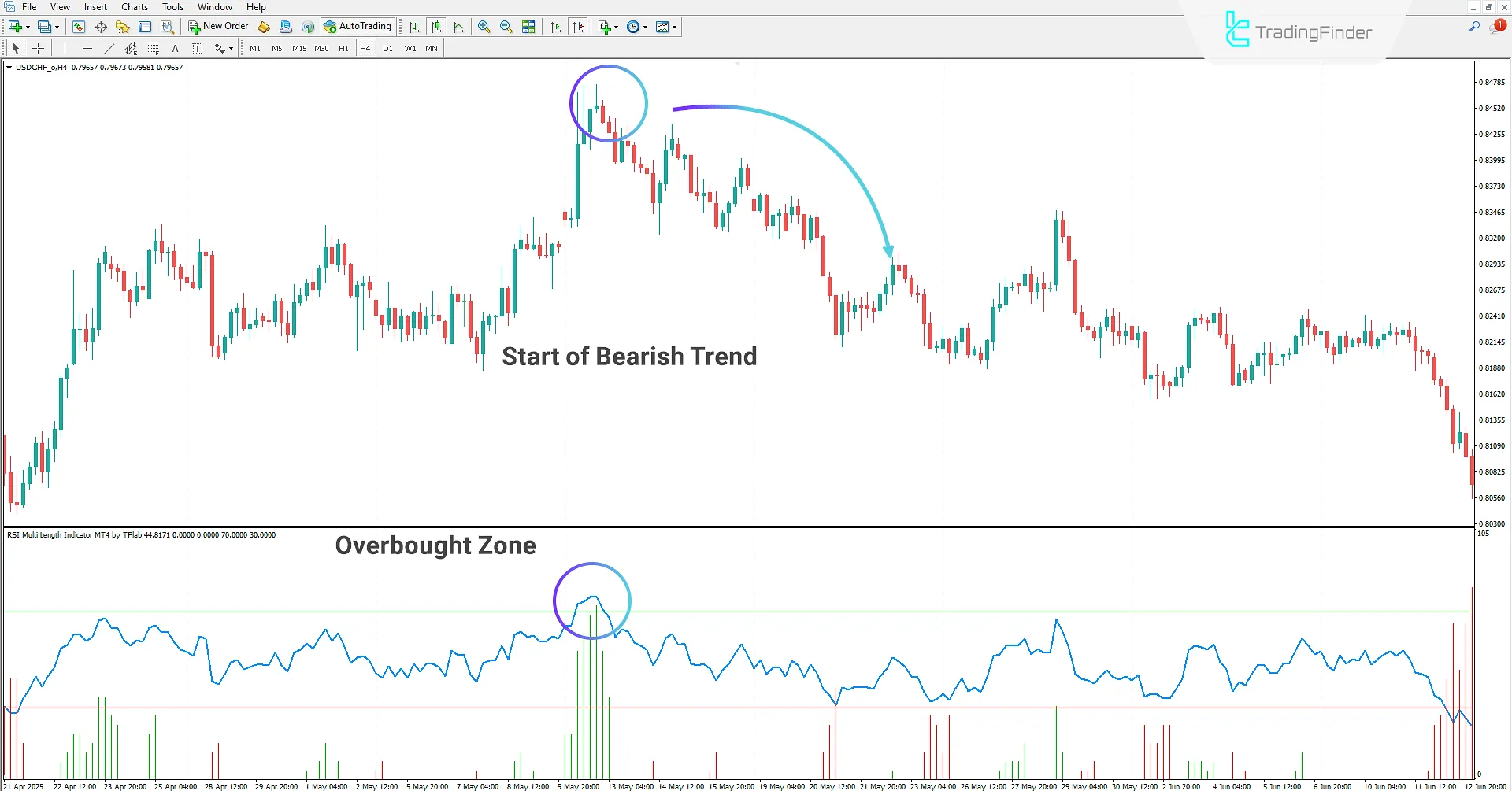This screenshot has height=791, width=1512.
Task: Draw a vertical line tool
Action: pyautogui.click(x=65, y=48)
